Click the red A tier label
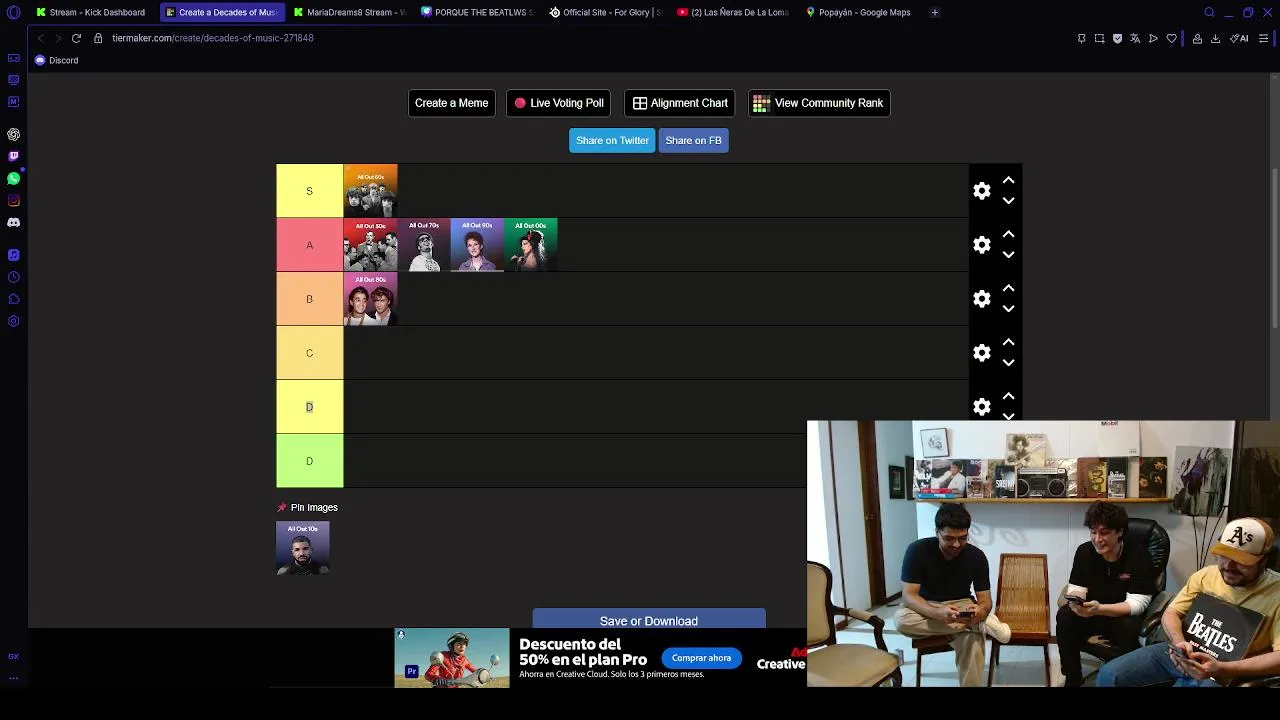 pos(310,245)
